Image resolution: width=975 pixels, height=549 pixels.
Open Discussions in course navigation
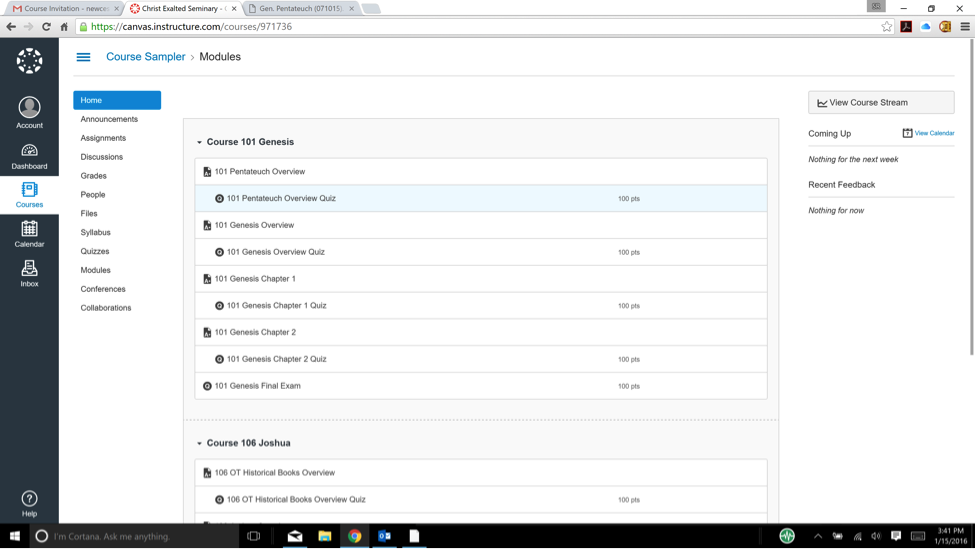(101, 157)
